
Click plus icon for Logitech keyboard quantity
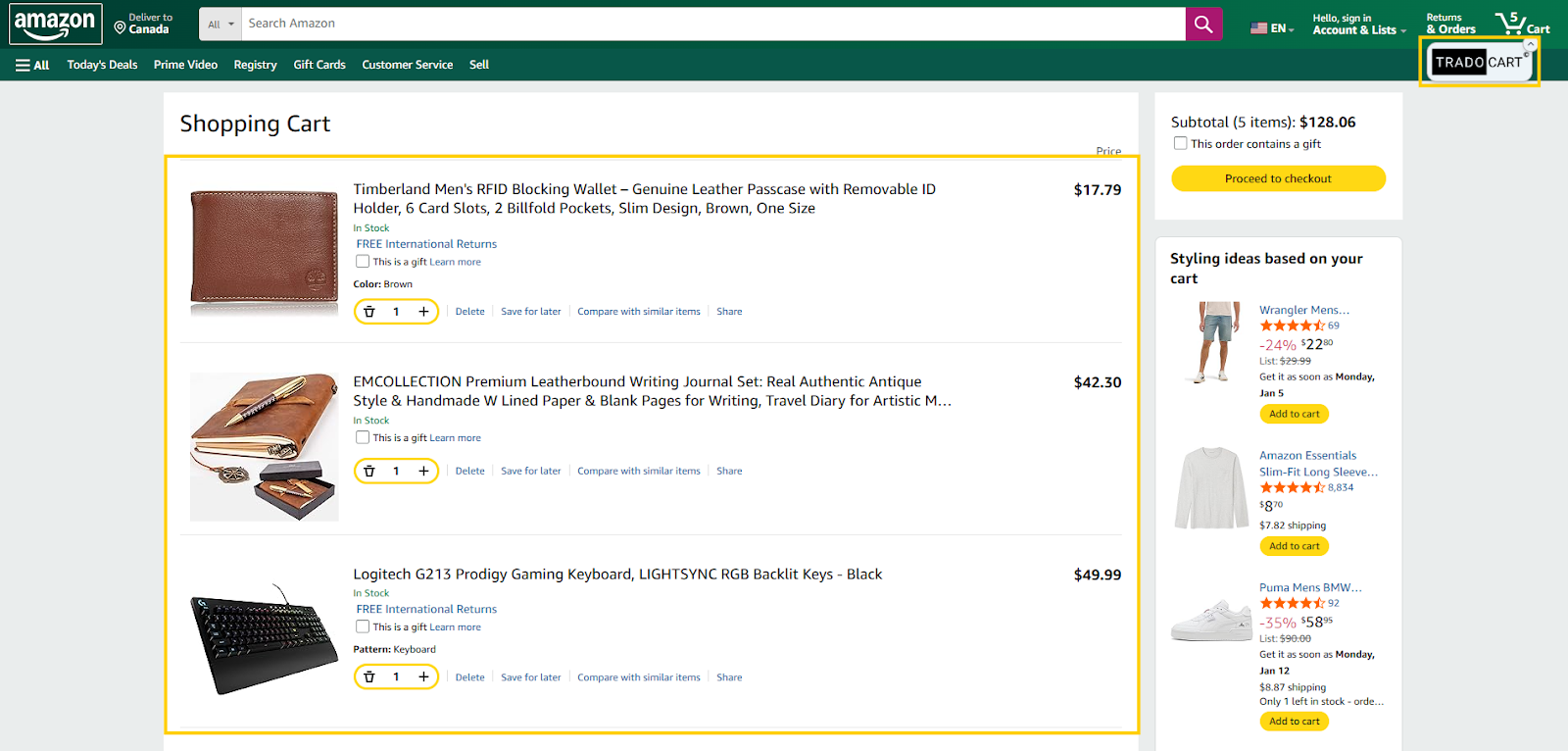[x=423, y=677]
